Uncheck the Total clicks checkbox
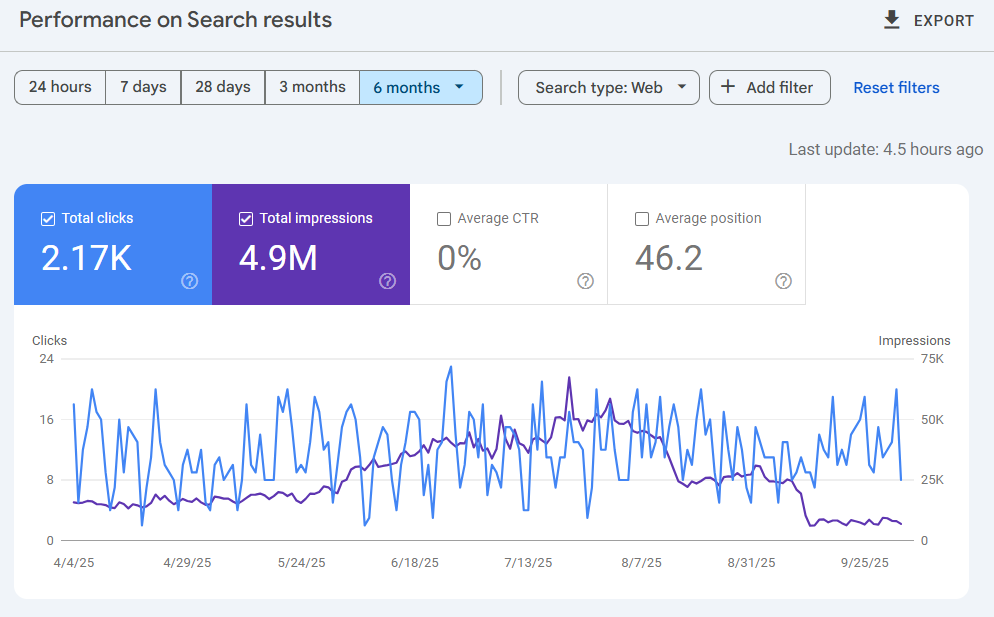 pyautogui.click(x=48, y=219)
